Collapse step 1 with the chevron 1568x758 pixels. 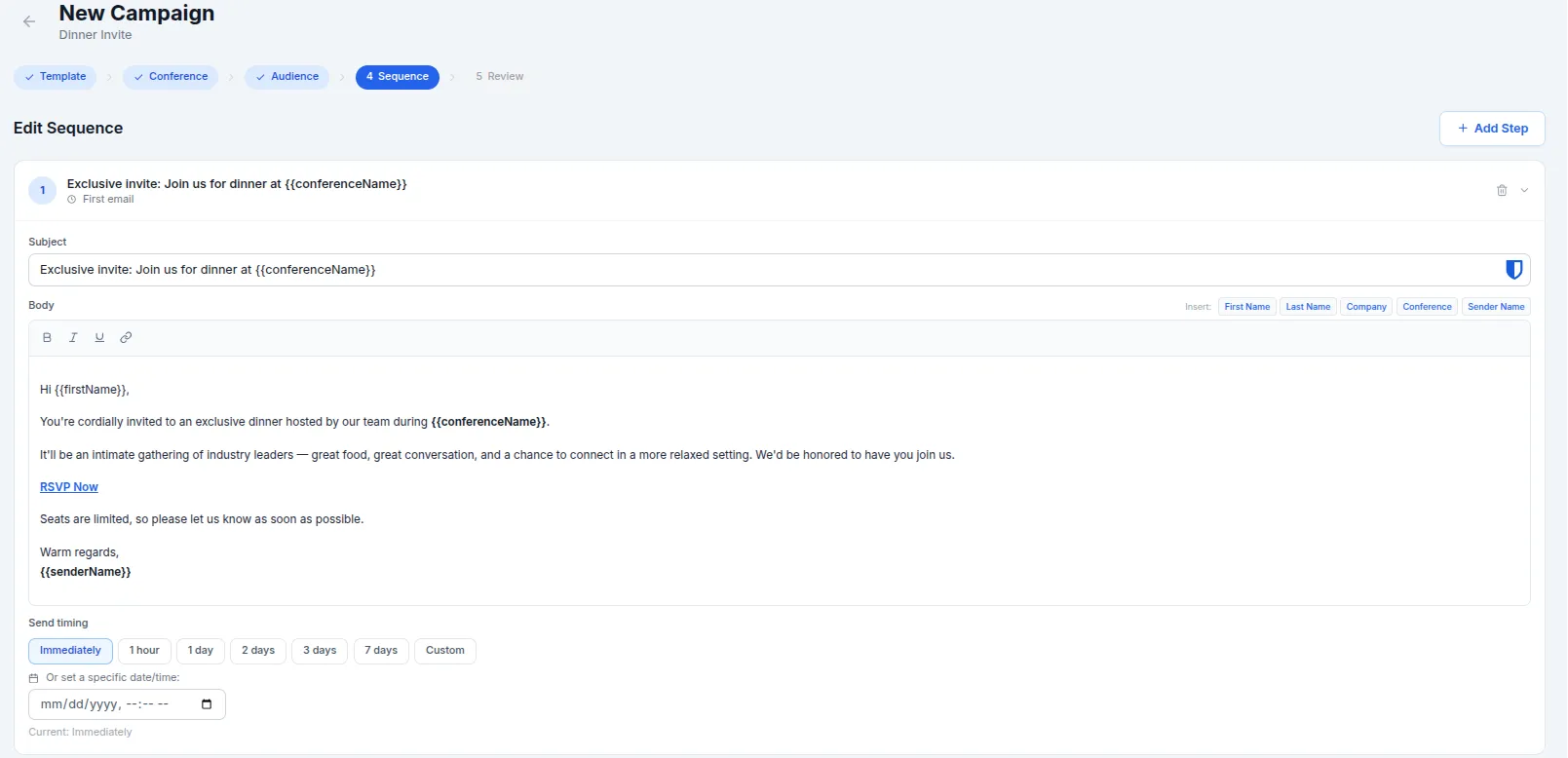click(x=1524, y=191)
